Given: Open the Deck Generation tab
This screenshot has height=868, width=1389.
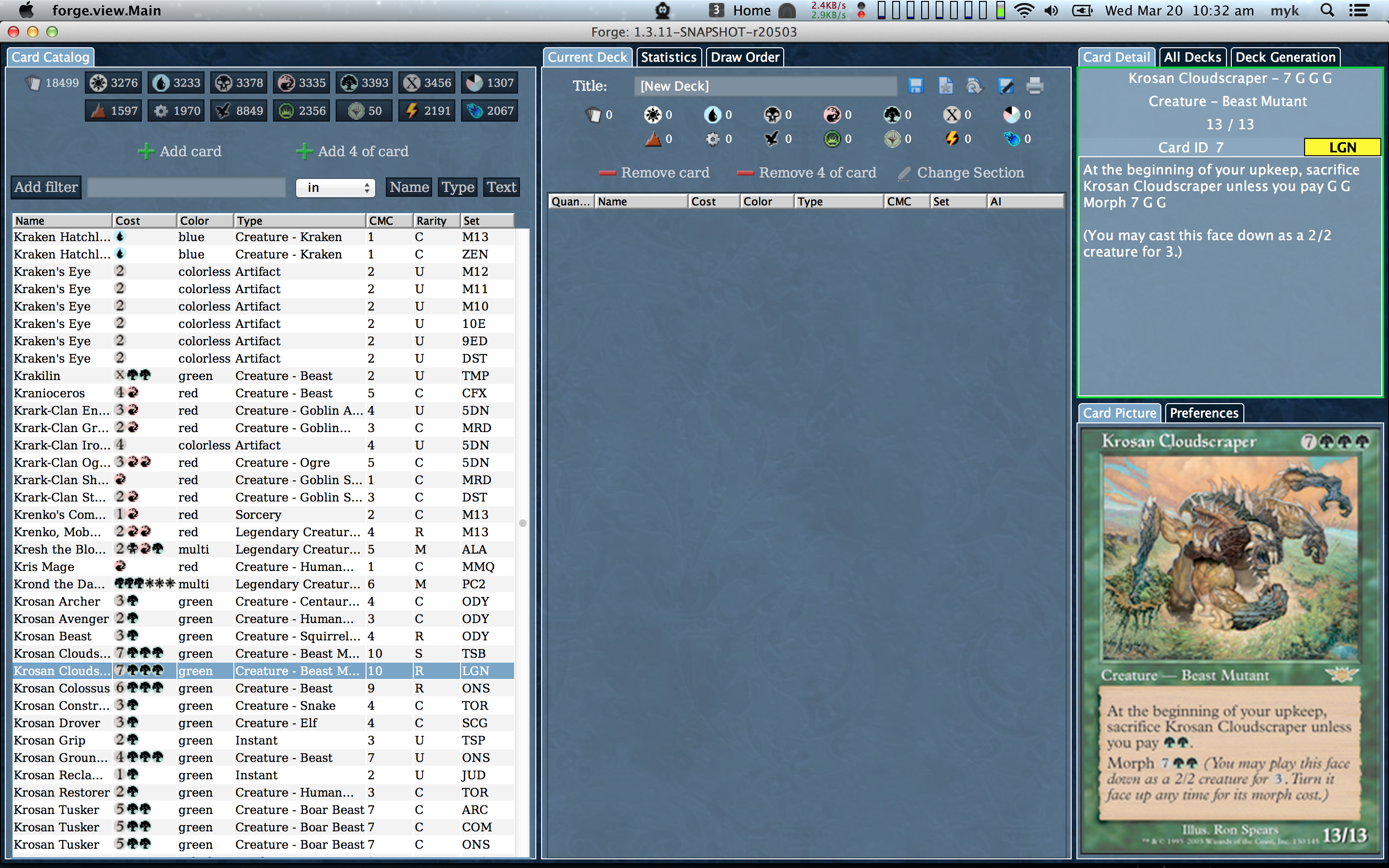Looking at the screenshot, I should click(x=1285, y=57).
